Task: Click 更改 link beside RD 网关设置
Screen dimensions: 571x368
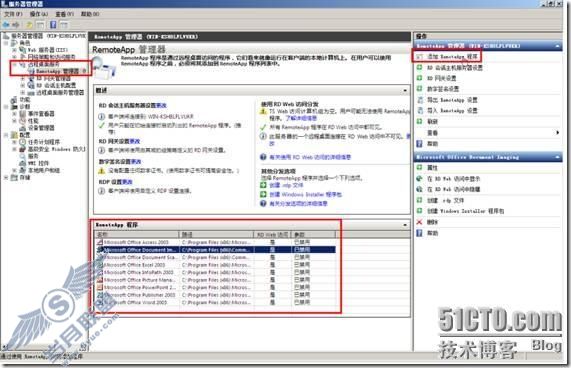Action: 135,141
